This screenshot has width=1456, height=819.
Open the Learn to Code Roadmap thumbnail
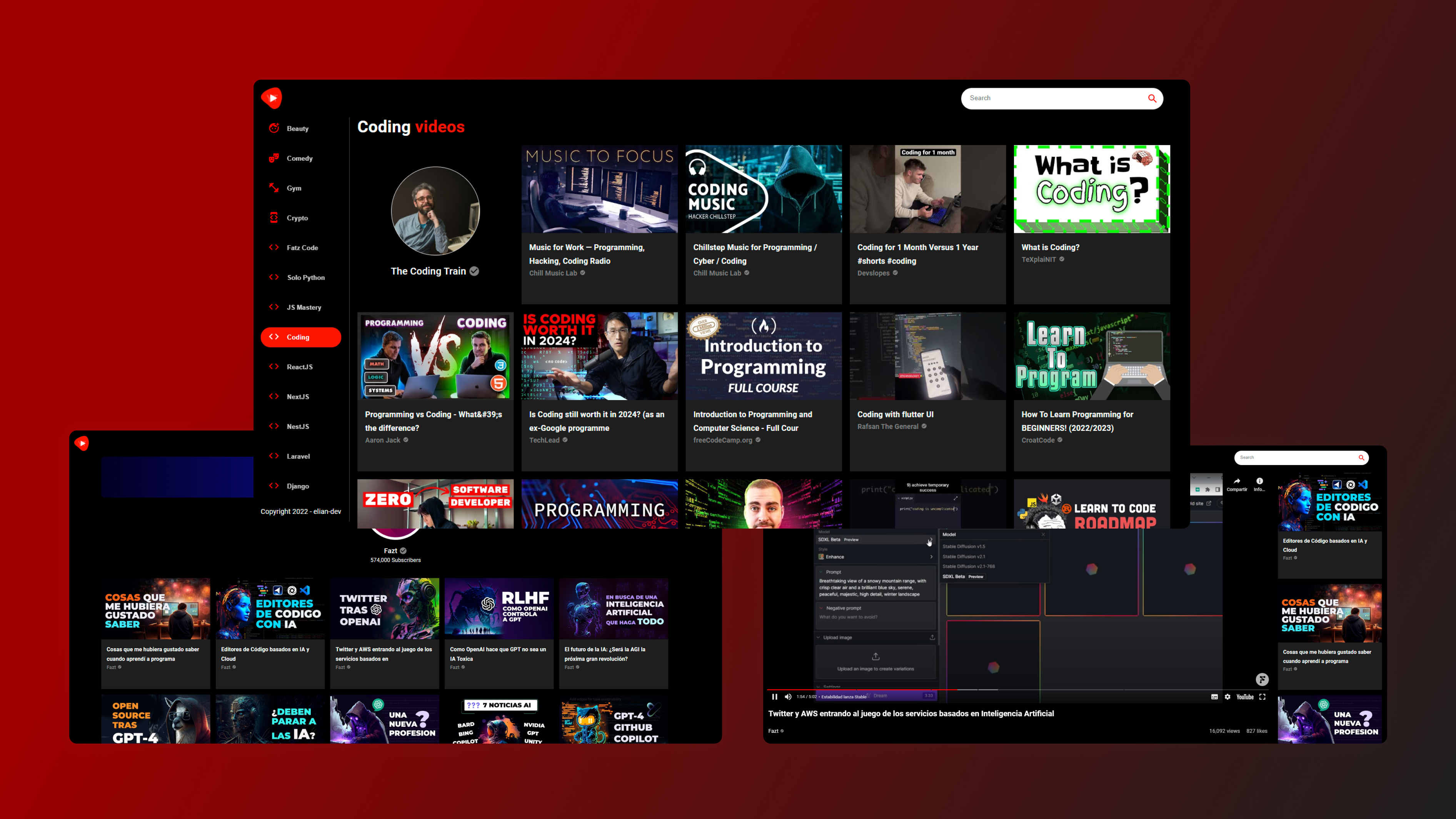click(1091, 504)
